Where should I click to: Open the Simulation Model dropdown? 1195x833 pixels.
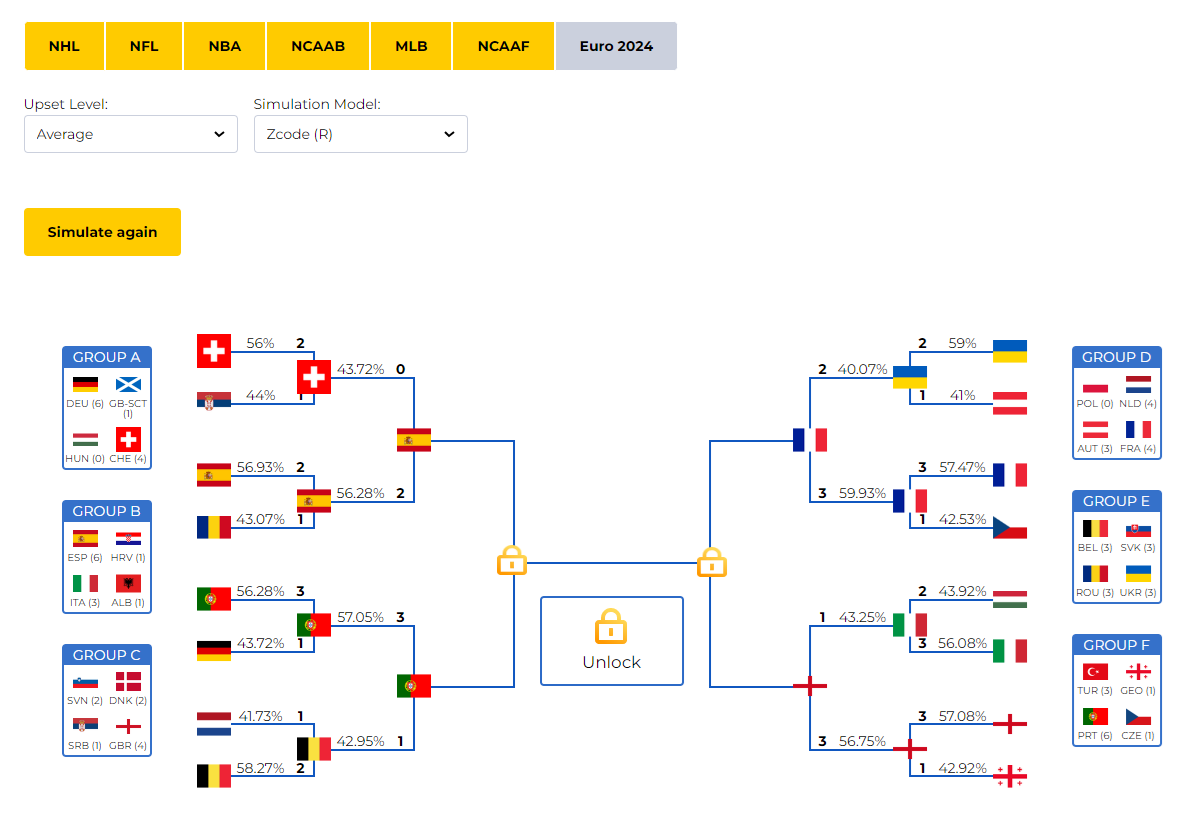[x=360, y=134]
